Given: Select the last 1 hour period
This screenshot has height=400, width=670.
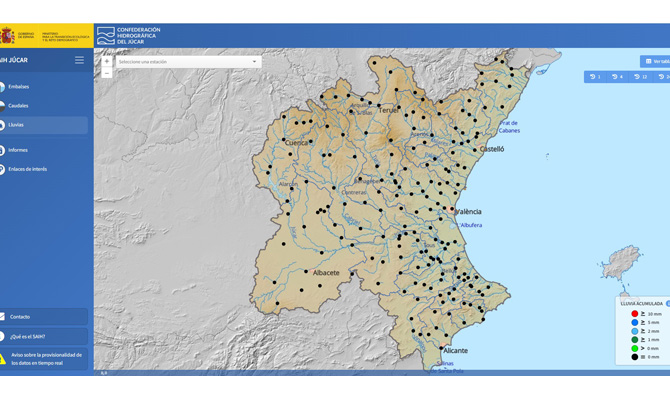Looking at the screenshot, I should [595, 77].
